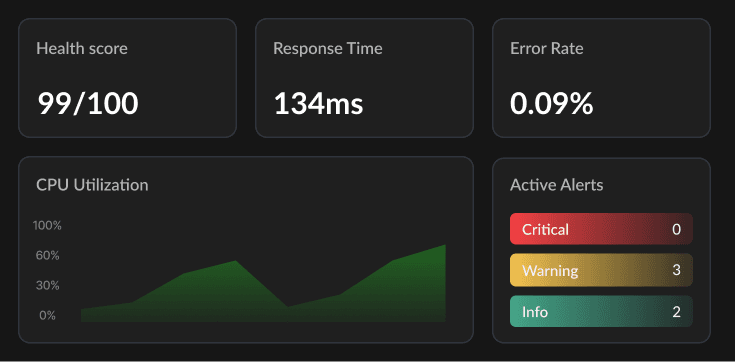Open the yellow Warning alerts row
This screenshot has height=362, width=735.
tap(601, 270)
